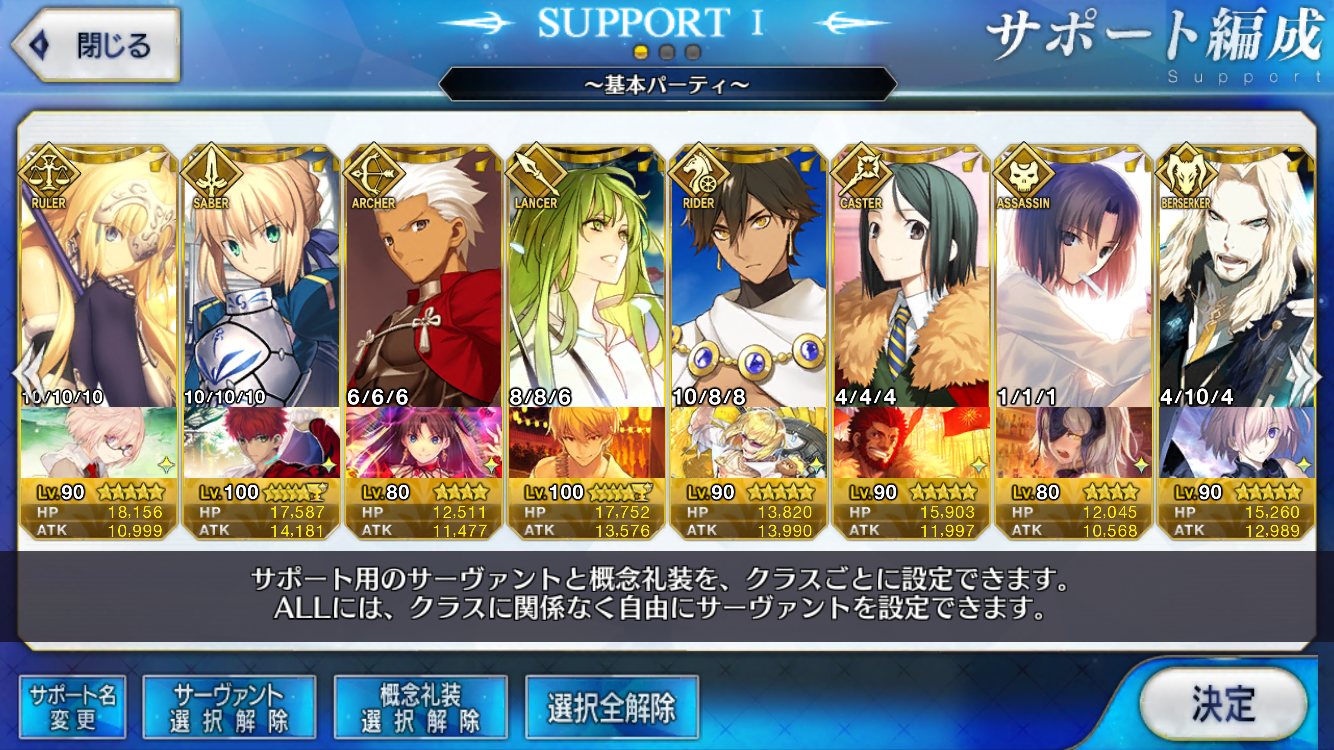Go to the second support page dot
Image resolution: width=1334 pixels, height=750 pixels.
pos(667,52)
